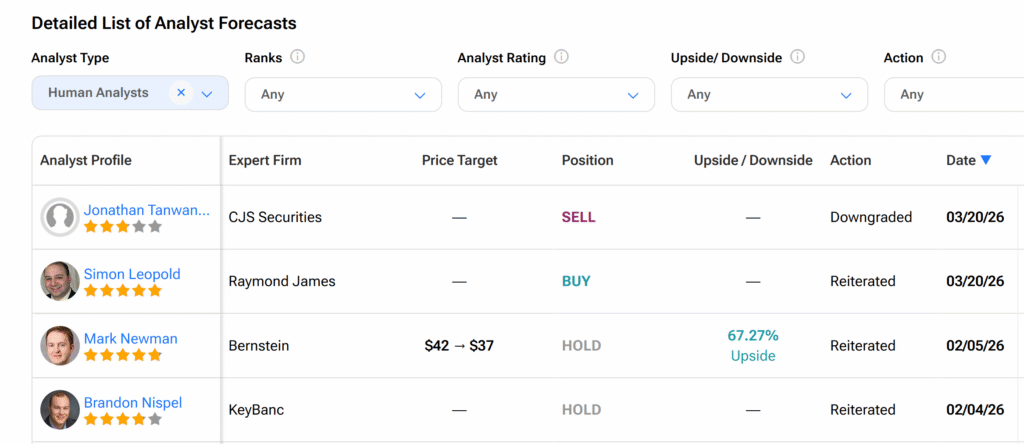Click Mark Newman's profile photo
Viewport: 1024px width, 444px height.
[60, 345]
